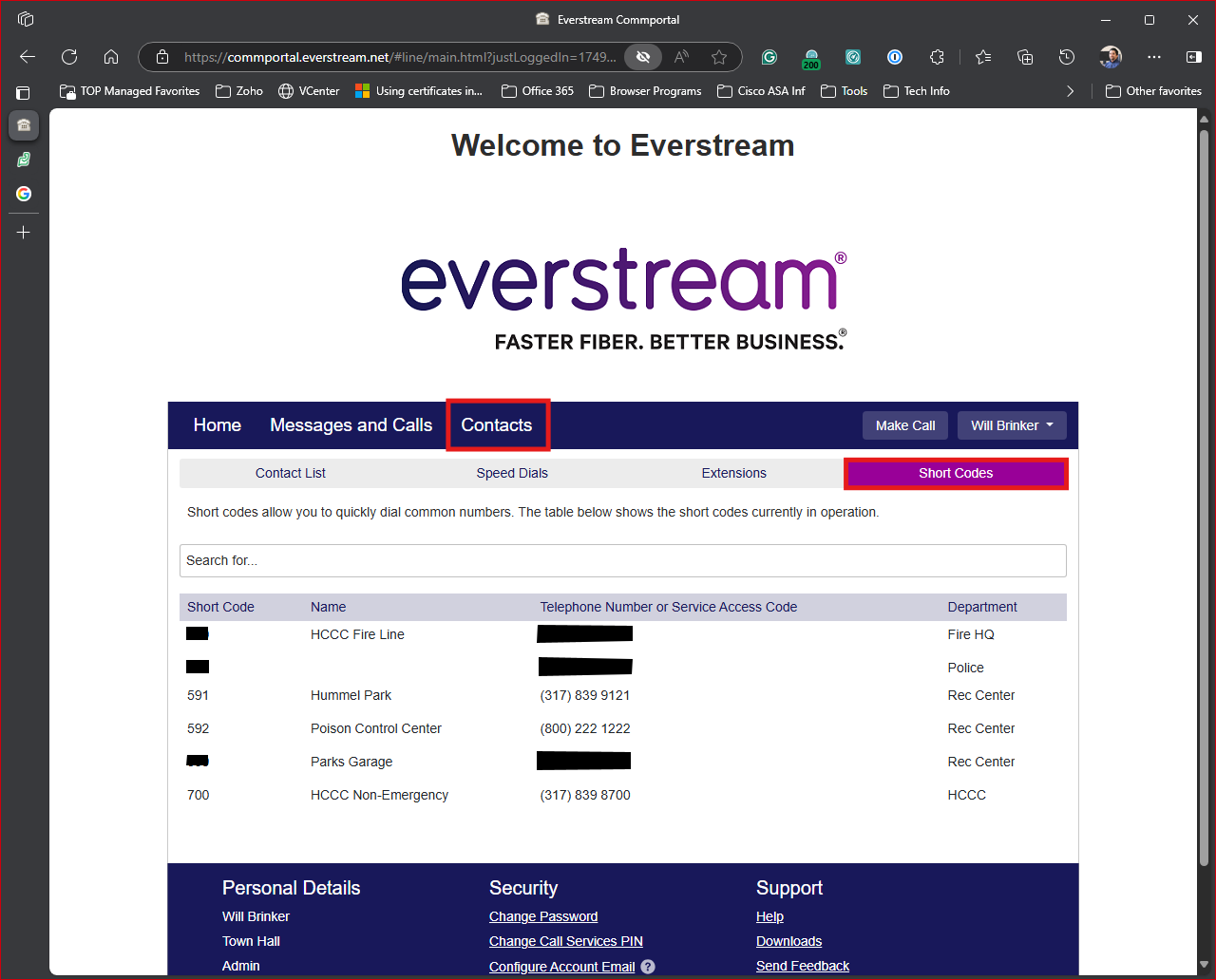Screen dimensions: 1216x980
Task: Open Change Password link
Action: 543,916
